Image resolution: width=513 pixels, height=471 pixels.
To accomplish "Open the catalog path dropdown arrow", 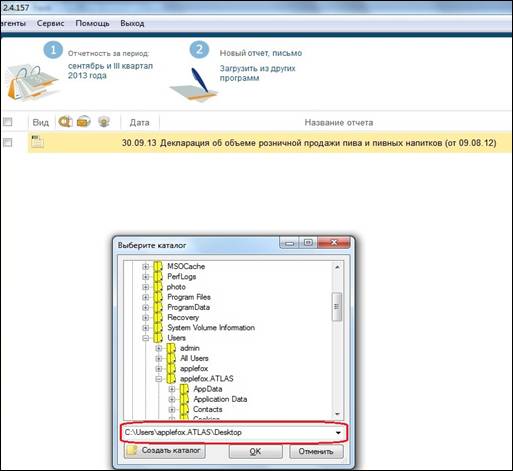I will (338, 433).
